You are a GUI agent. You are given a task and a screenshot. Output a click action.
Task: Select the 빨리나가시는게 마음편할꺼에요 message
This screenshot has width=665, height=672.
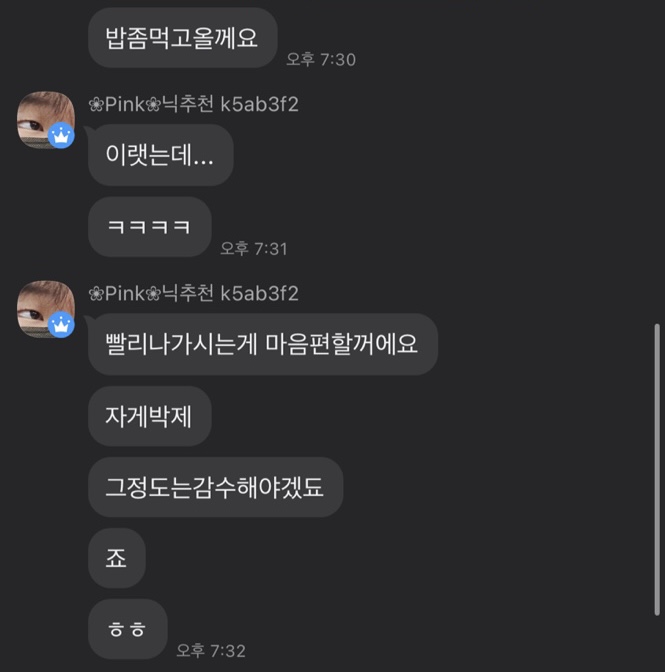coord(263,344)
